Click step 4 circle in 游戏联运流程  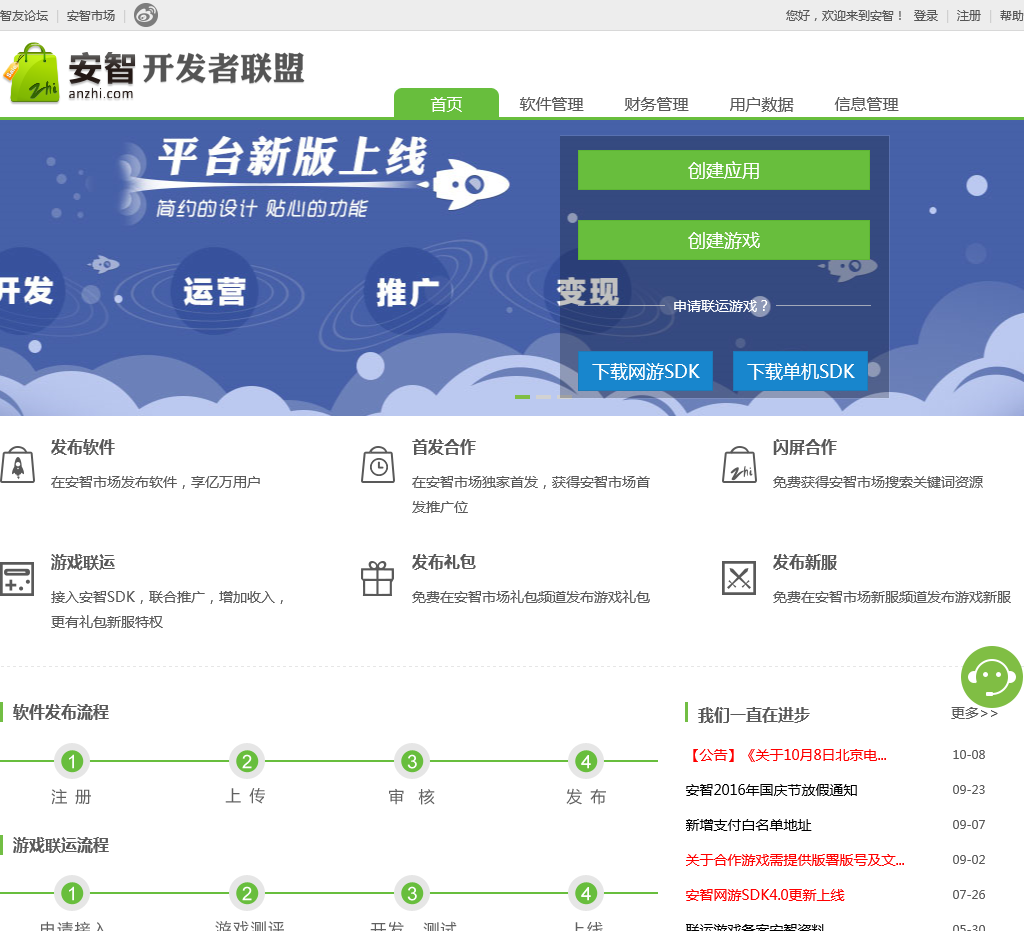(x=586, y=893)
